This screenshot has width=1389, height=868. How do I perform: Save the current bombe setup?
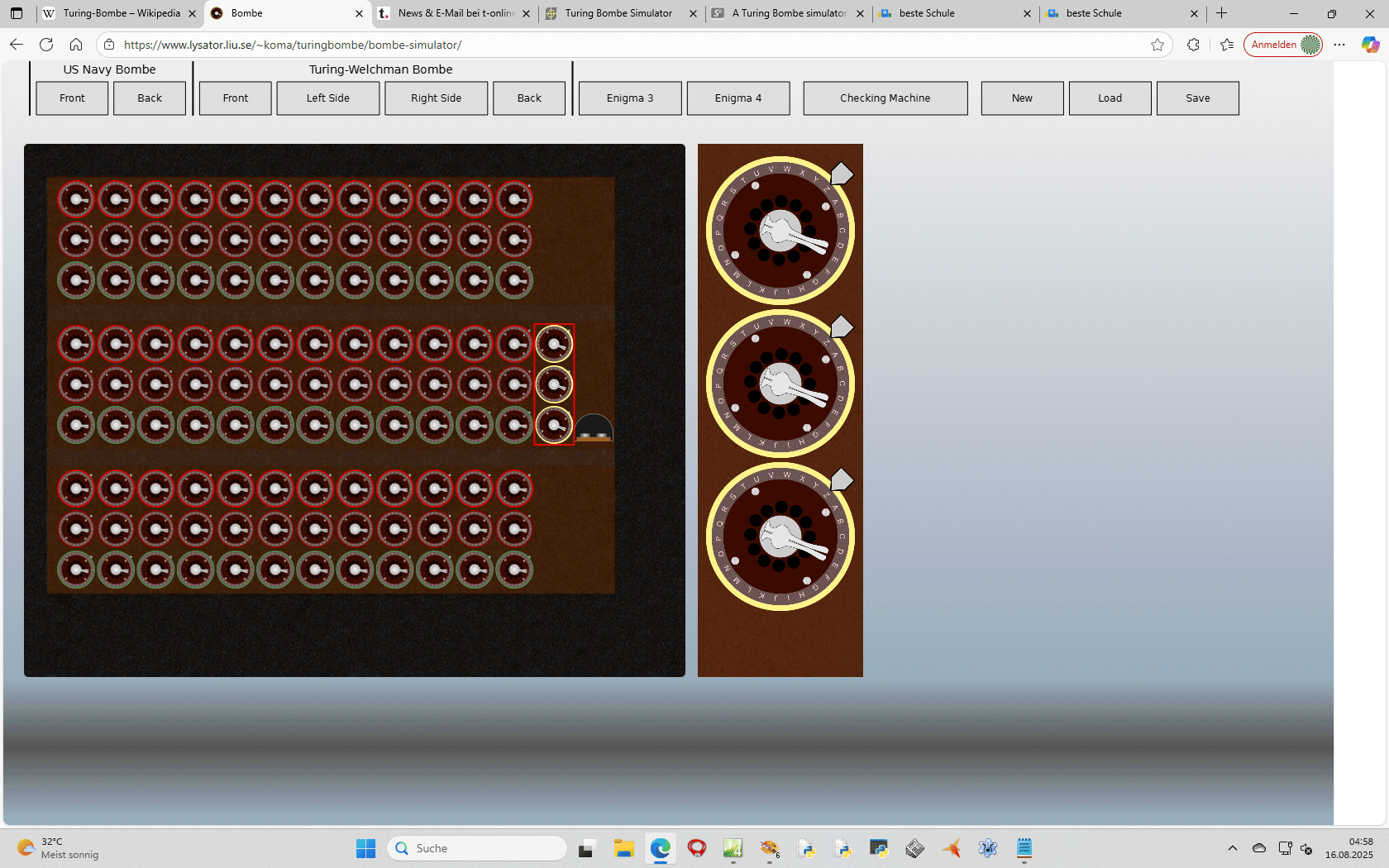1197,98
